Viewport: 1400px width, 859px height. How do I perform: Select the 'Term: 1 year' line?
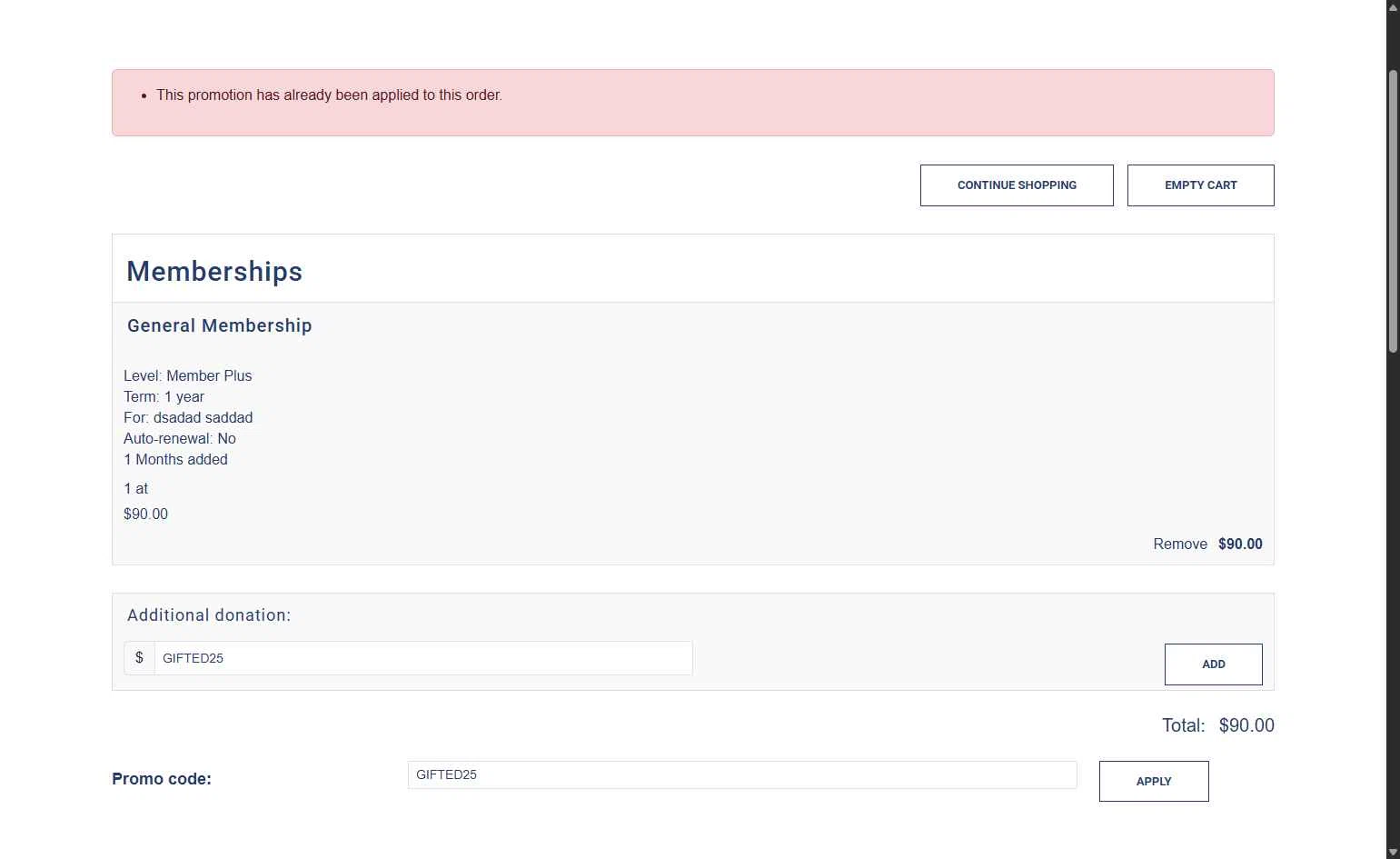164,396
